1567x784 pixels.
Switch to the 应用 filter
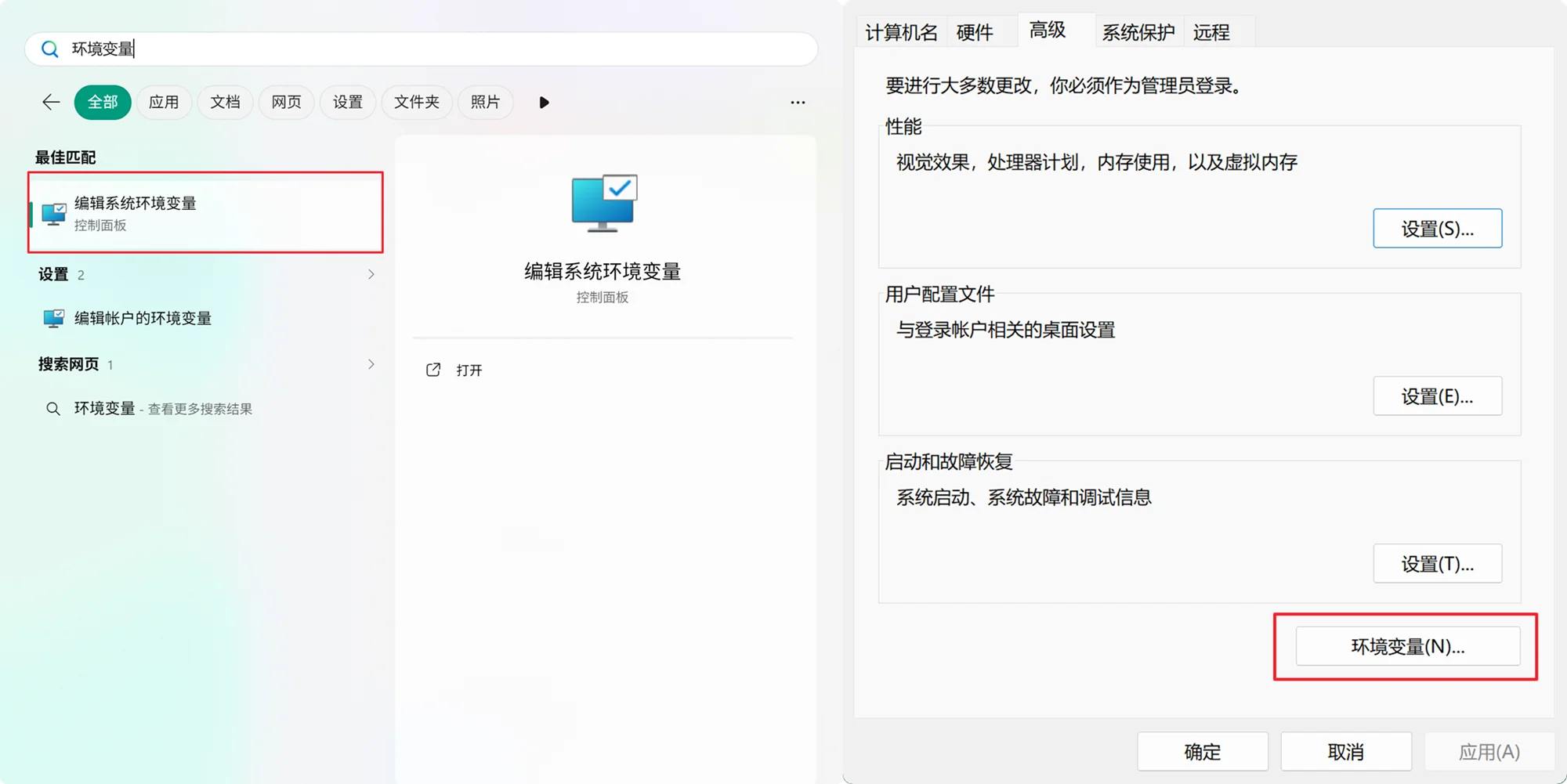coord(164,103)
